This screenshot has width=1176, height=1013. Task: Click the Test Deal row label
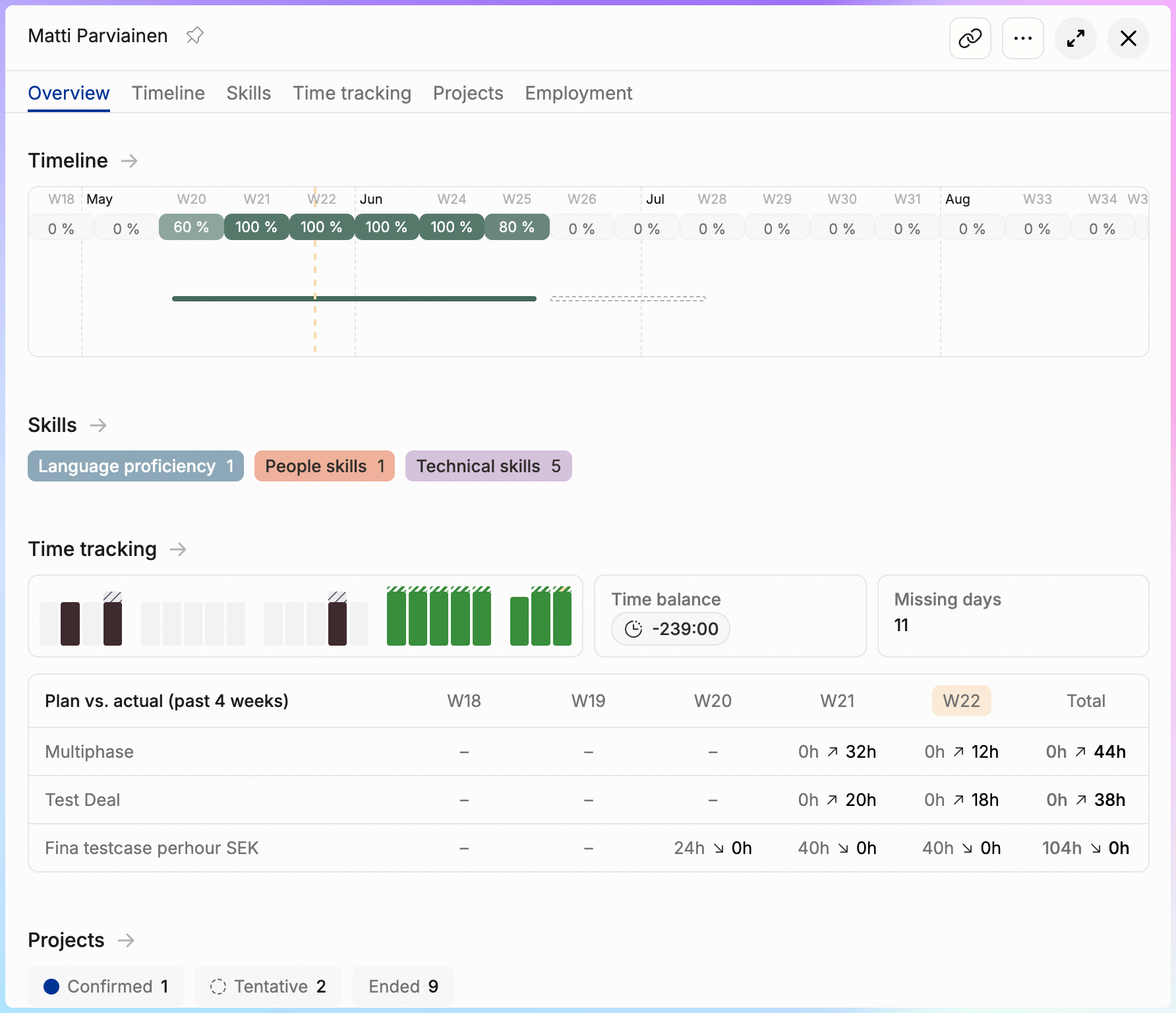pyautogui.click(x=82, y=800)
